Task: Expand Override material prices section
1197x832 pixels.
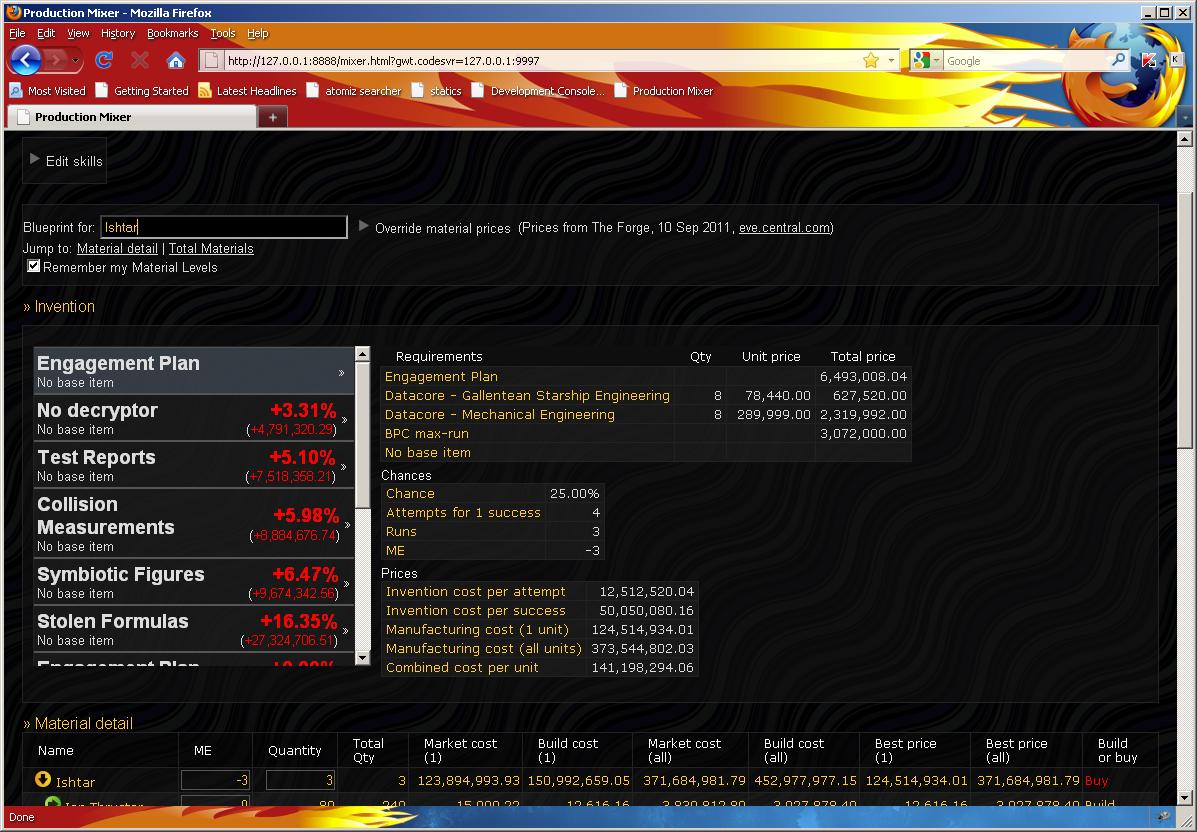Action: (364, 226)
